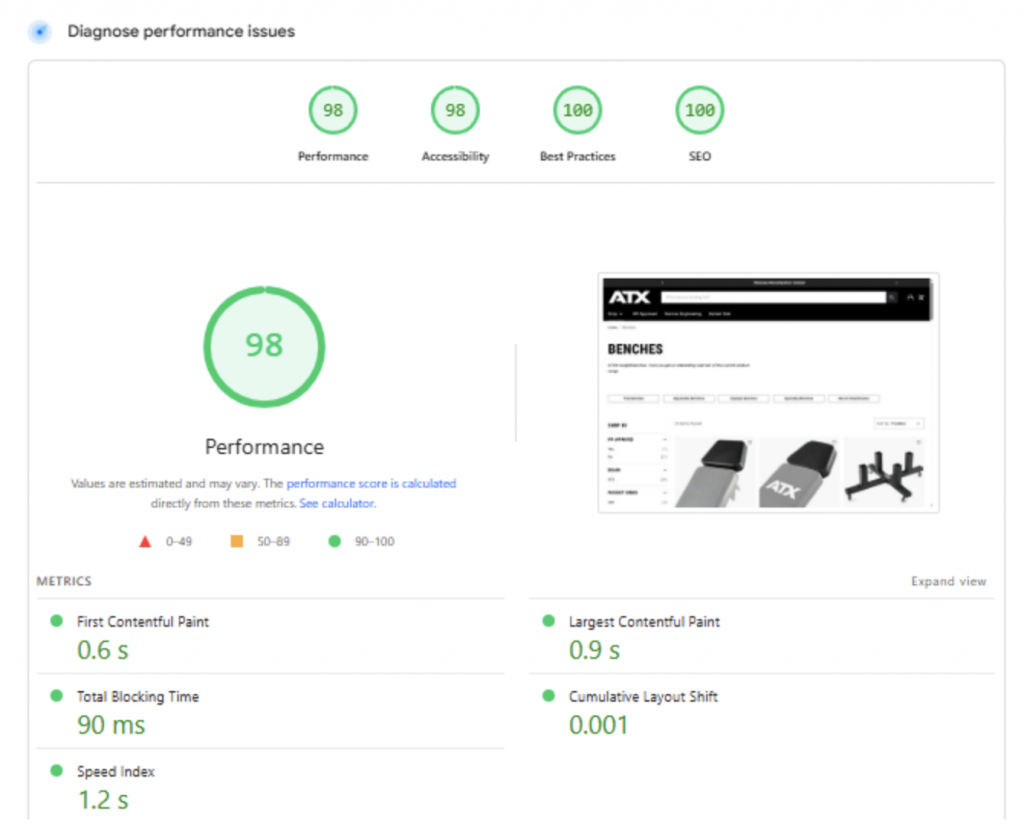Click the orange square 50–89 legend icon
Image resolution: width=1024 pixels, height=824 pixels.
pos(237,541)
